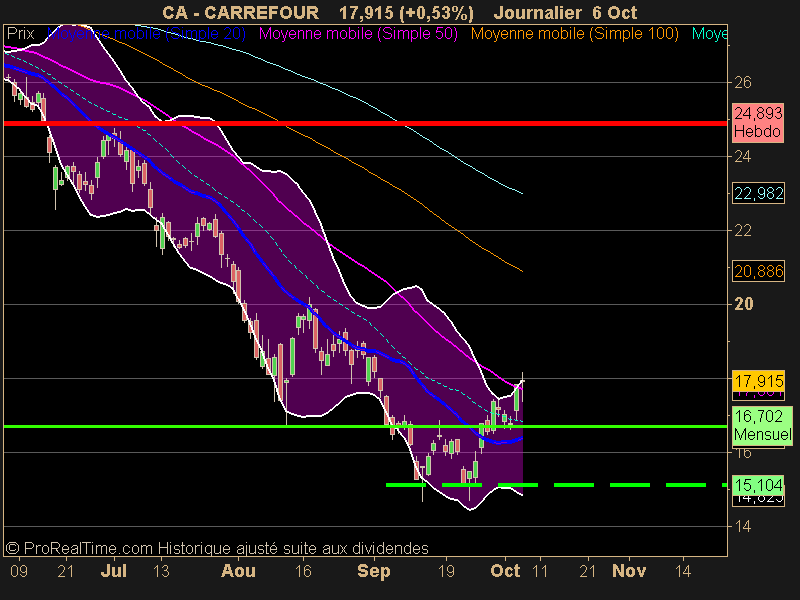The width and height of the screenshot is (800, 600).
Task: Click the Oct date axis label
Action: 505,570
